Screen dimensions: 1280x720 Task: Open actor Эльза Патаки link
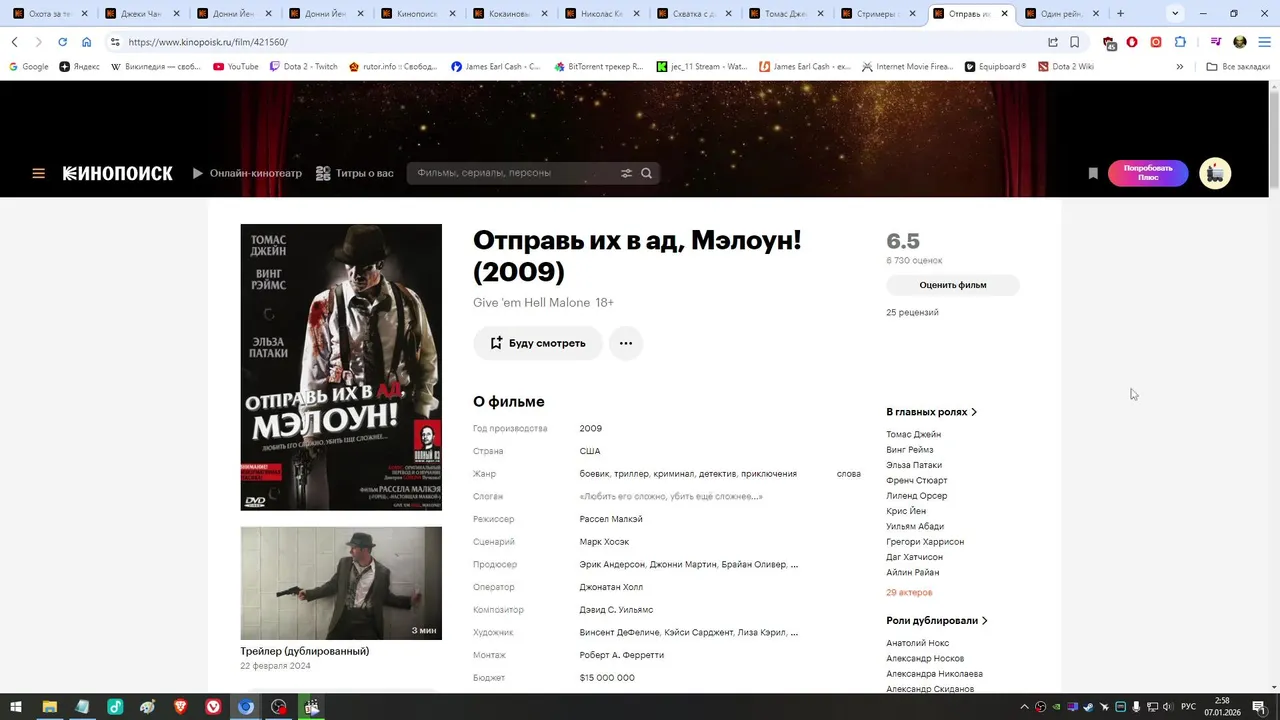pos(914,465)
